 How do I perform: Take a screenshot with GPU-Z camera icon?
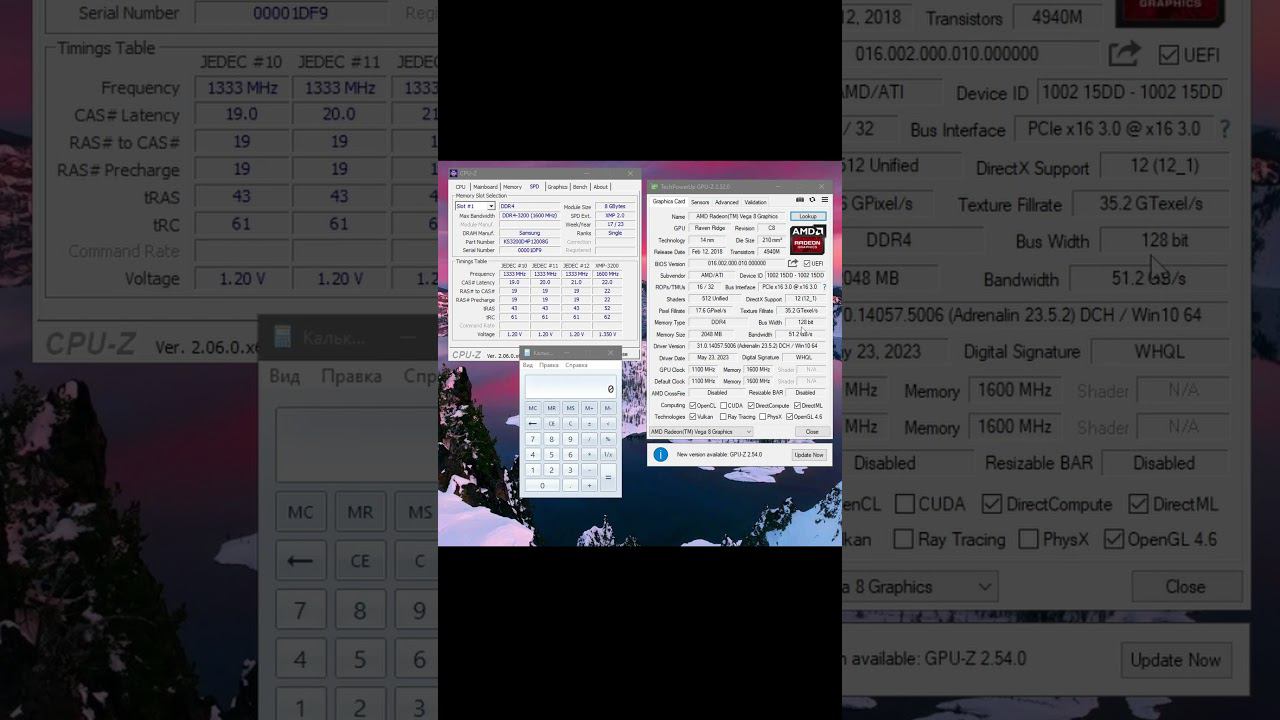click(x=799, y=200)
